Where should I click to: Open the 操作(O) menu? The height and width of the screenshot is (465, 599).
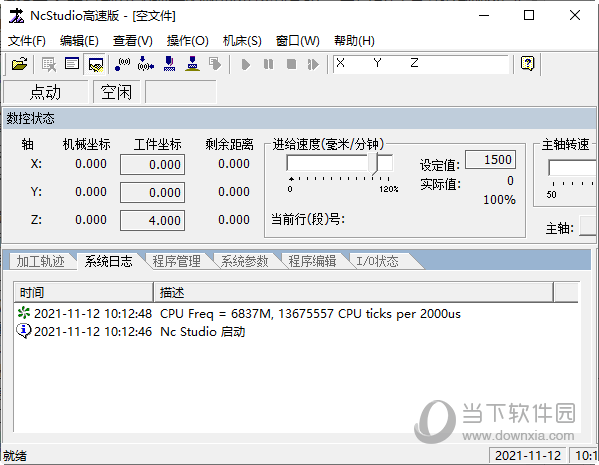click(188, 41)
